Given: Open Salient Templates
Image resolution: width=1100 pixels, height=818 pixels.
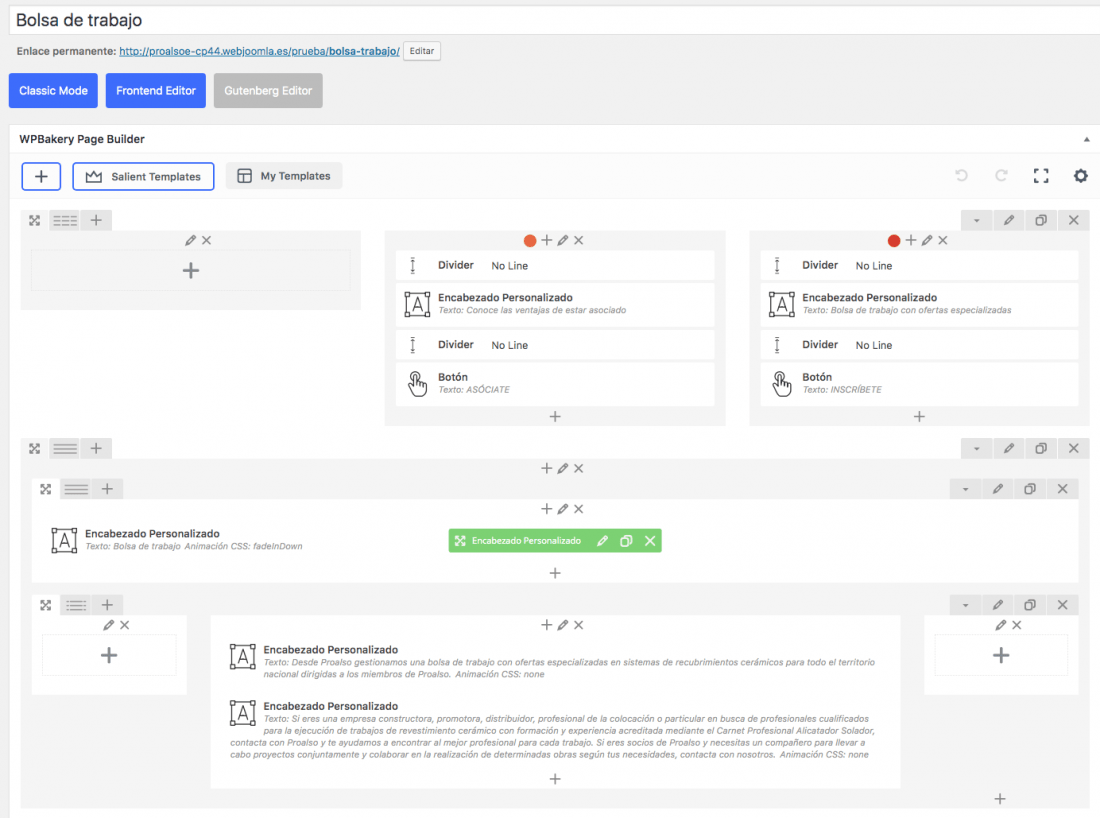Looking at the screenshot, I should pyautogui.click(x=143, y=176).
